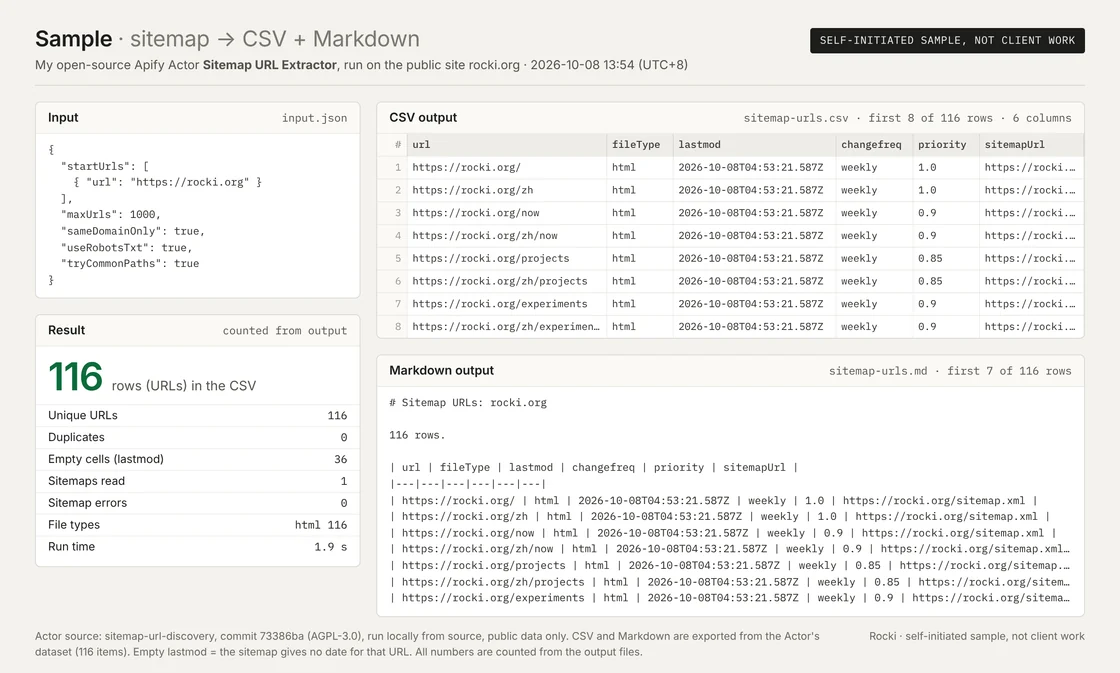1120x673 pixels.
Task: Click the 'Rocki · self-initiated sample, not client work' footer
Action: [976, 636]
